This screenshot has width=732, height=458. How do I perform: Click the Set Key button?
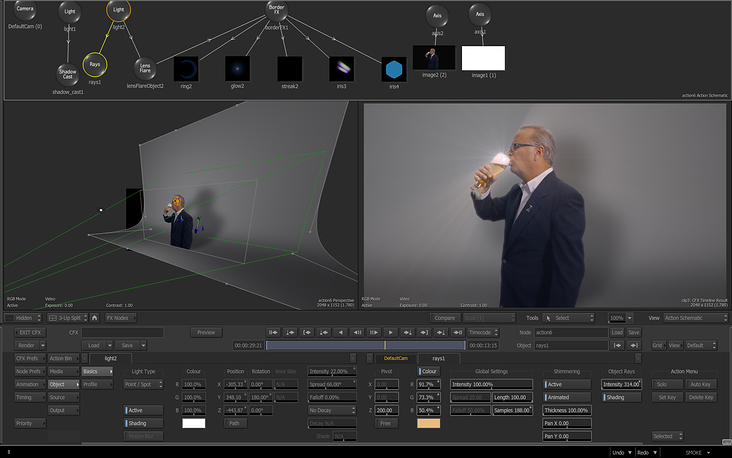667,397
